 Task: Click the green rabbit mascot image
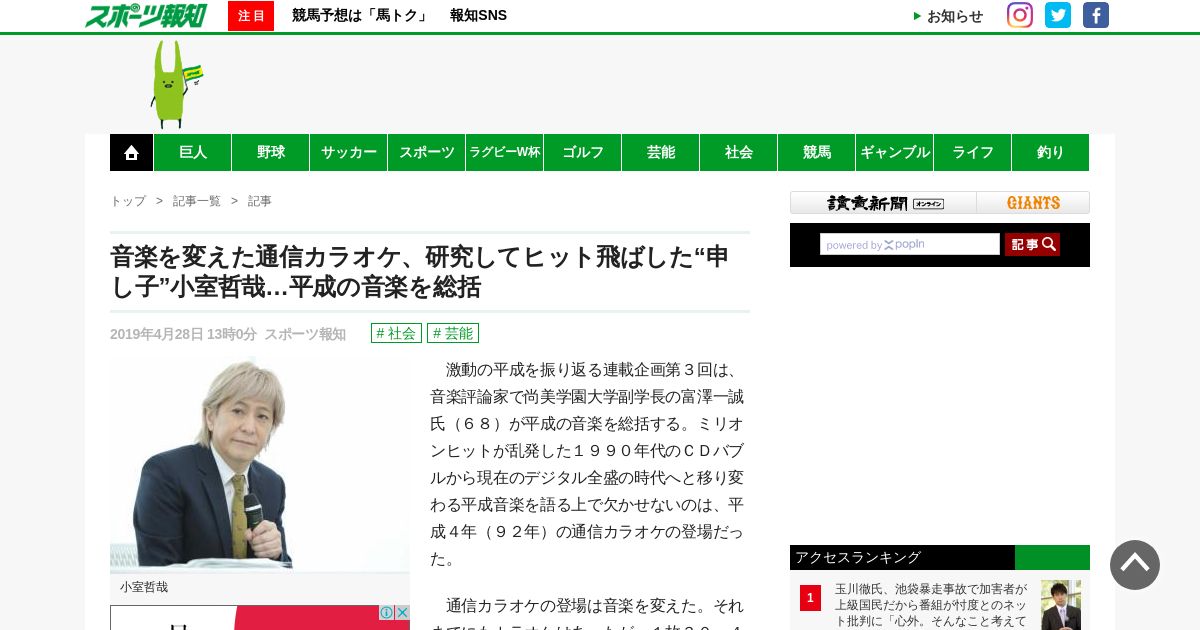pos(175,84)
